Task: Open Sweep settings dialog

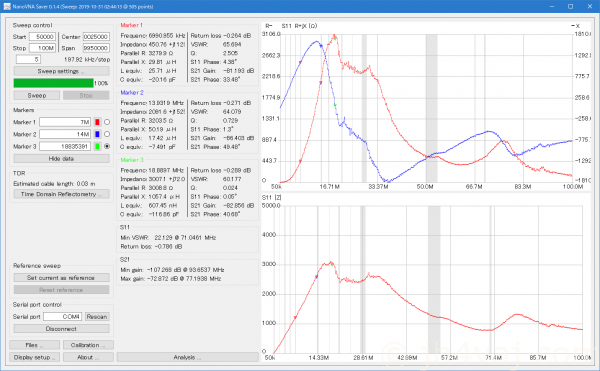Action: tap(62, 71)
